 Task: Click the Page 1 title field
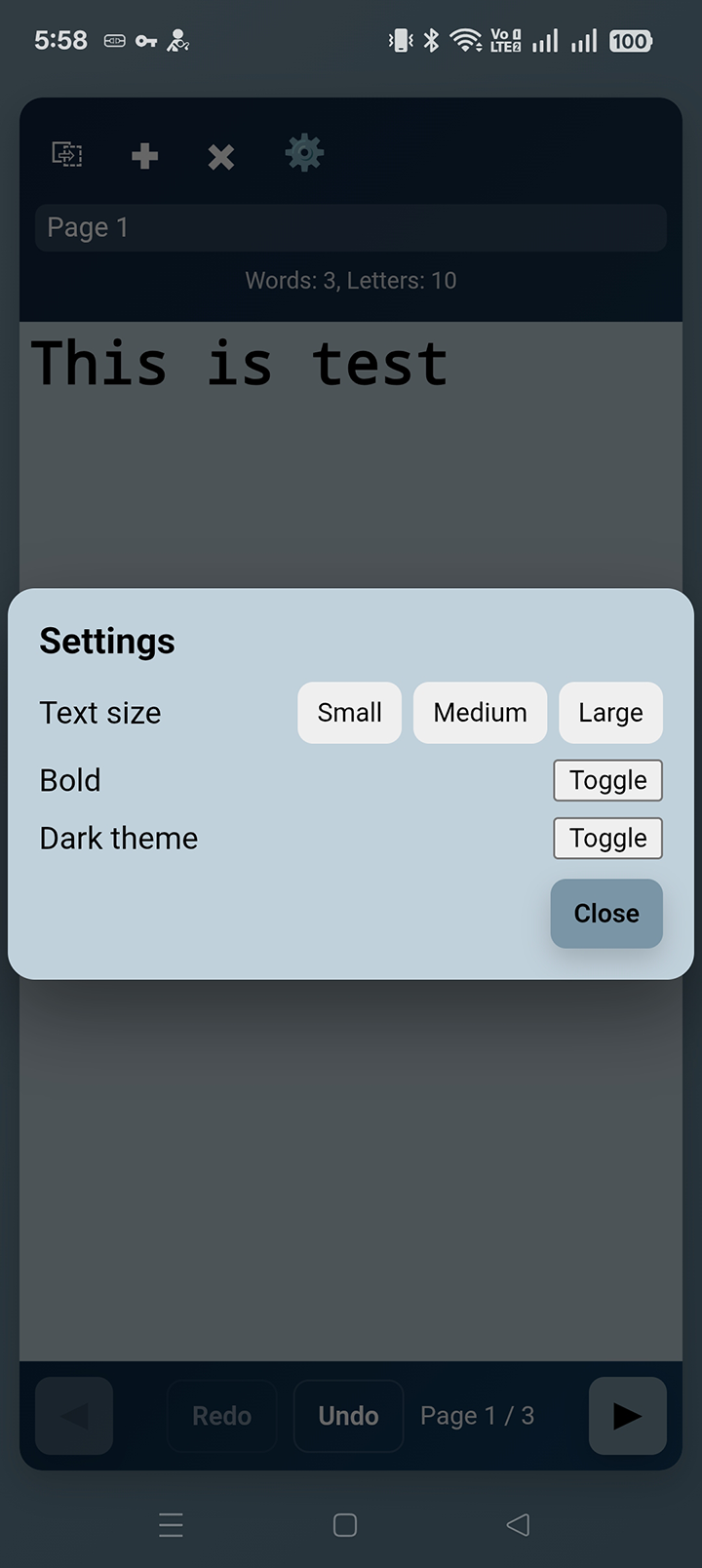point(351,228)
